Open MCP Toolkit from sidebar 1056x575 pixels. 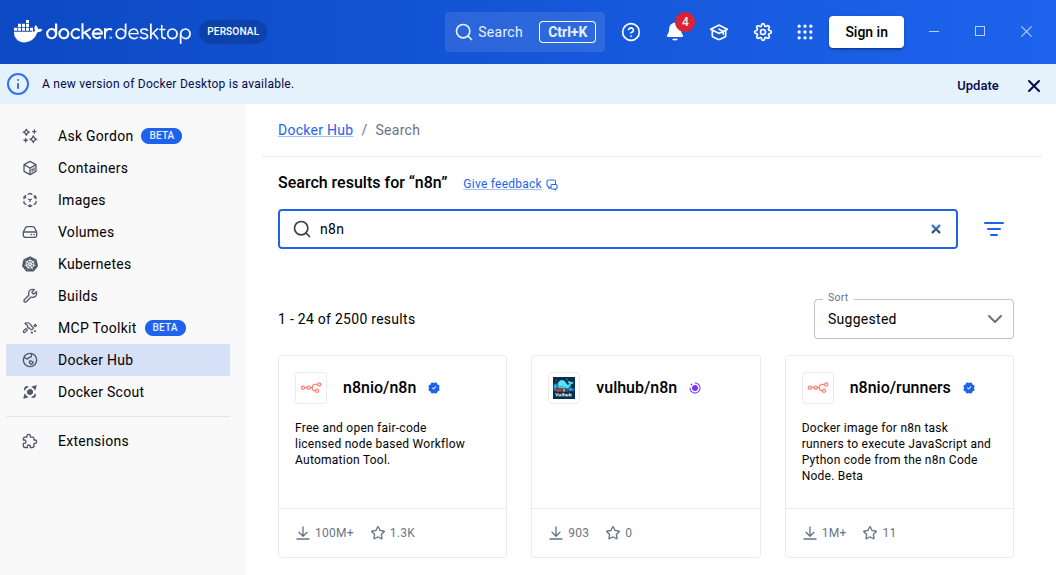118,328
